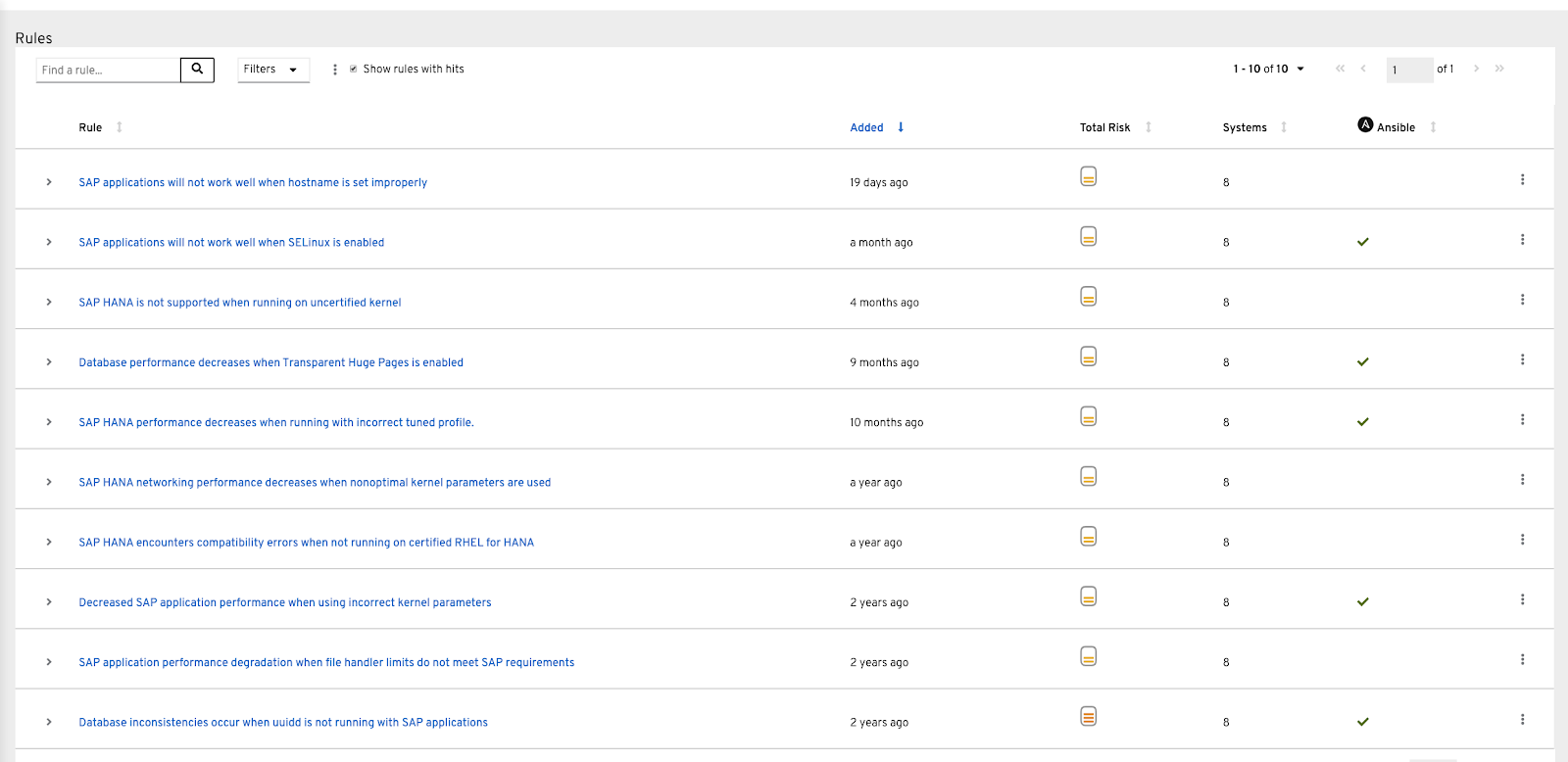
Task: Click the Ansible logo in column header
Action: point(1365,125)
